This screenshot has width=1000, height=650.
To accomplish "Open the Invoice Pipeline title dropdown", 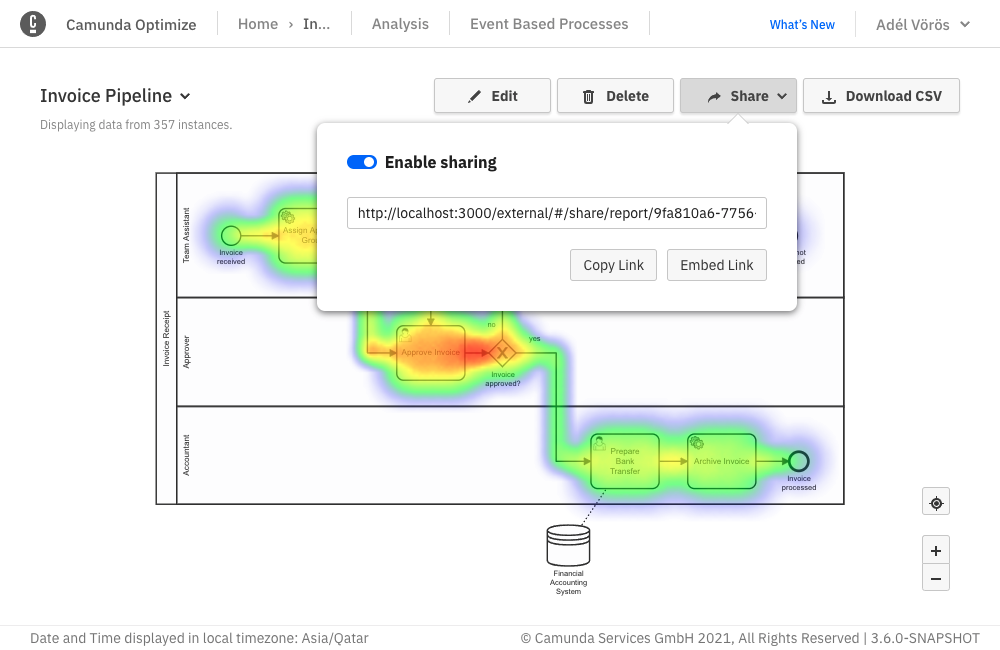I will [x=184, y=96].
